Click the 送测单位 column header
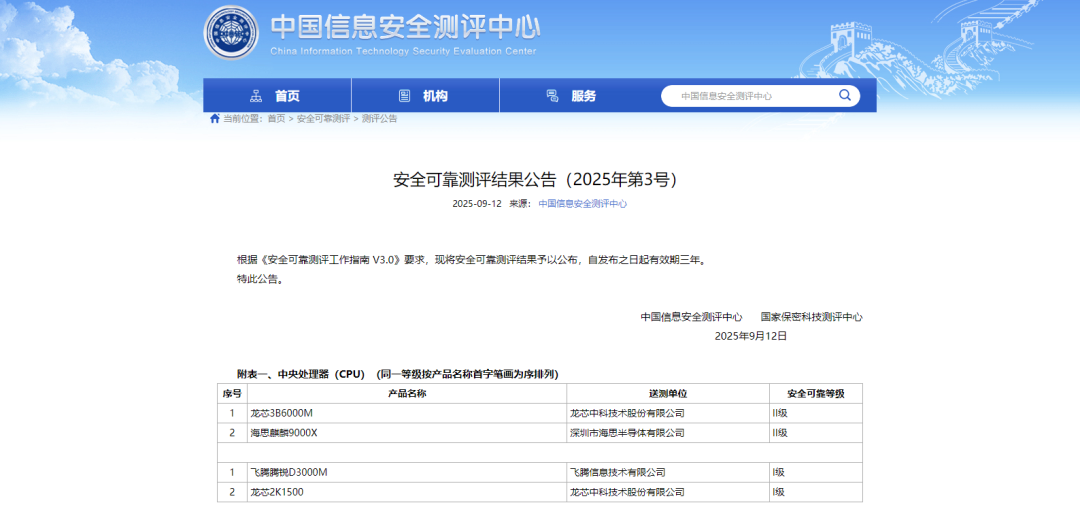The image size is (1080, 505). pyautogui.click(x=668, y=393)
